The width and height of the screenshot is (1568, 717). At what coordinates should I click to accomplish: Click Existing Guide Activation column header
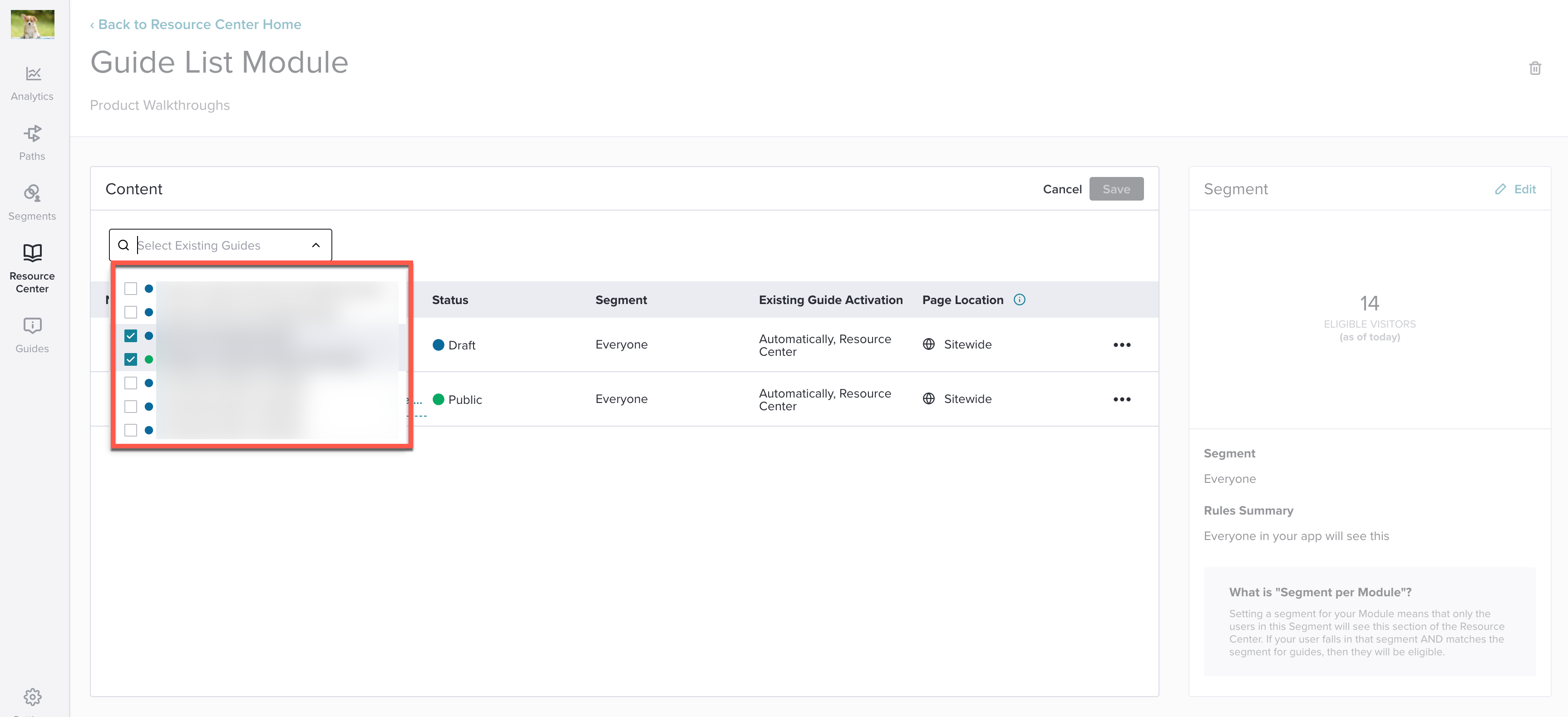click(830, 300)
